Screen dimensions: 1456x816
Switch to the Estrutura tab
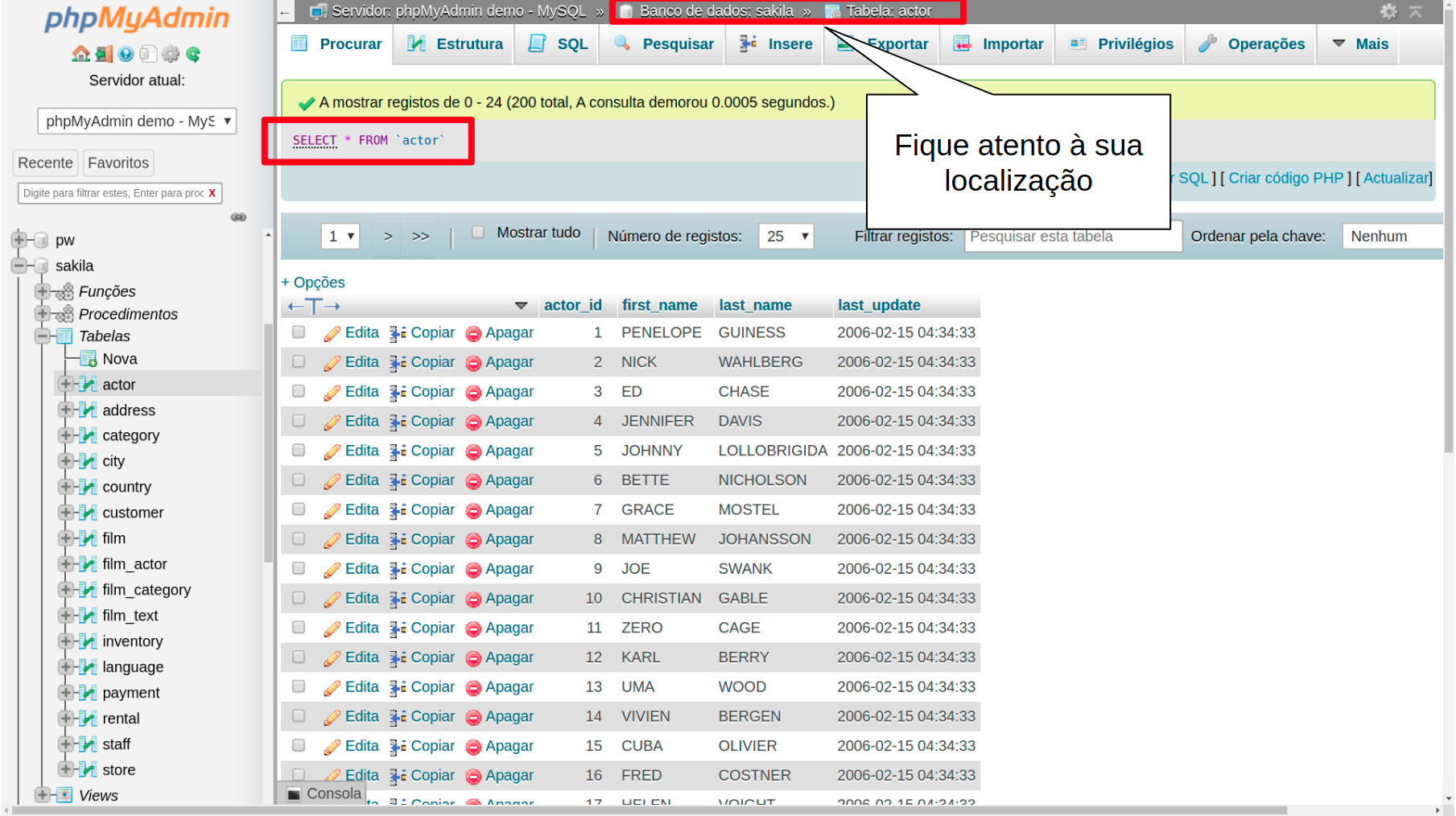(x=455, y=44)
